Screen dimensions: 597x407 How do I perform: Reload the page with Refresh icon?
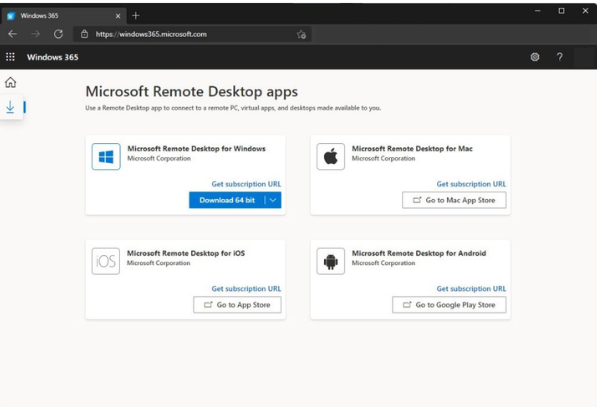coord(58,34)
